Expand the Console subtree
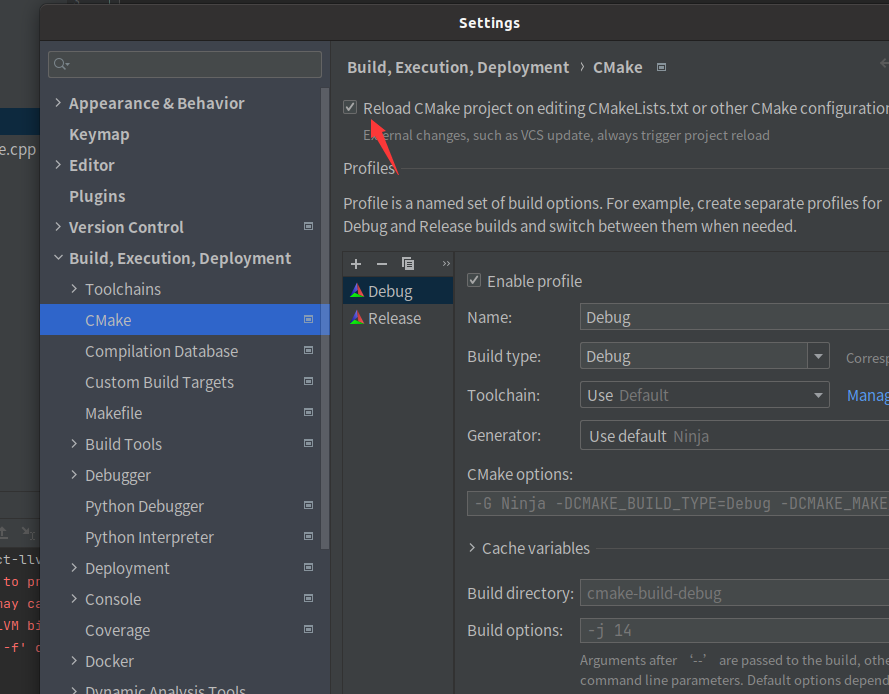This screenshot has height=694, width=889. [x=74, y=599]
